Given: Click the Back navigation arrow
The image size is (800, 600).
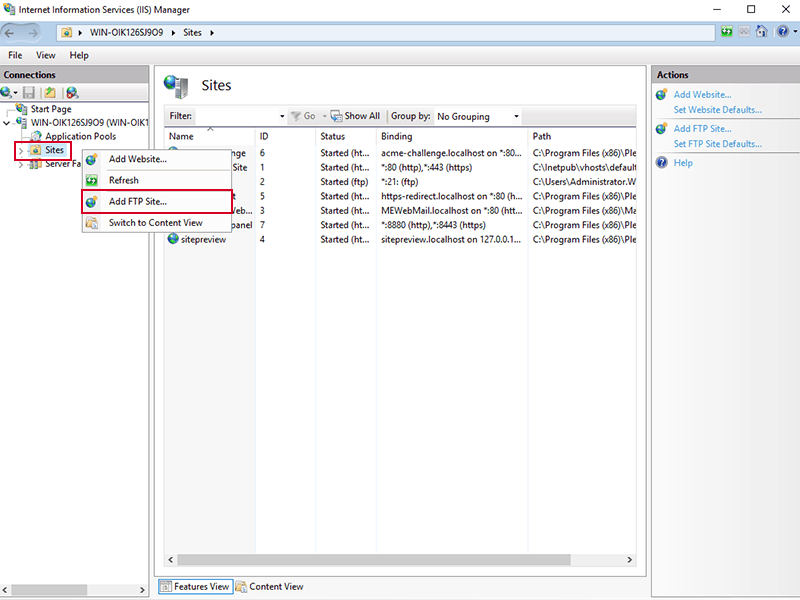Looking at the screenshot, I should click(x=10, y=33).
